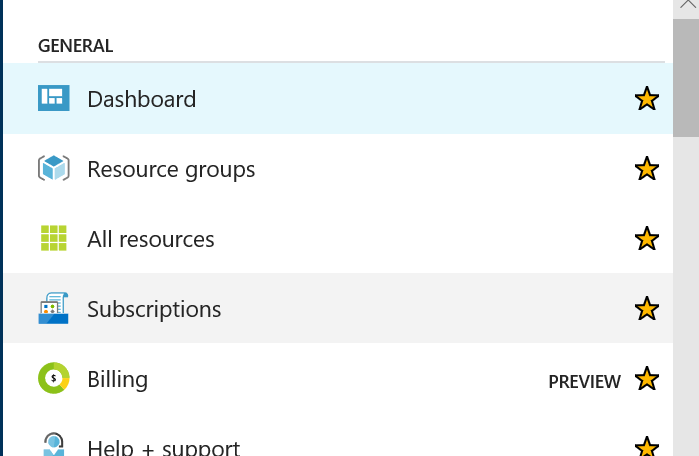
Task: Click the Dashboard tile icon
Action: pyautogui.click(x=53, y=98)
